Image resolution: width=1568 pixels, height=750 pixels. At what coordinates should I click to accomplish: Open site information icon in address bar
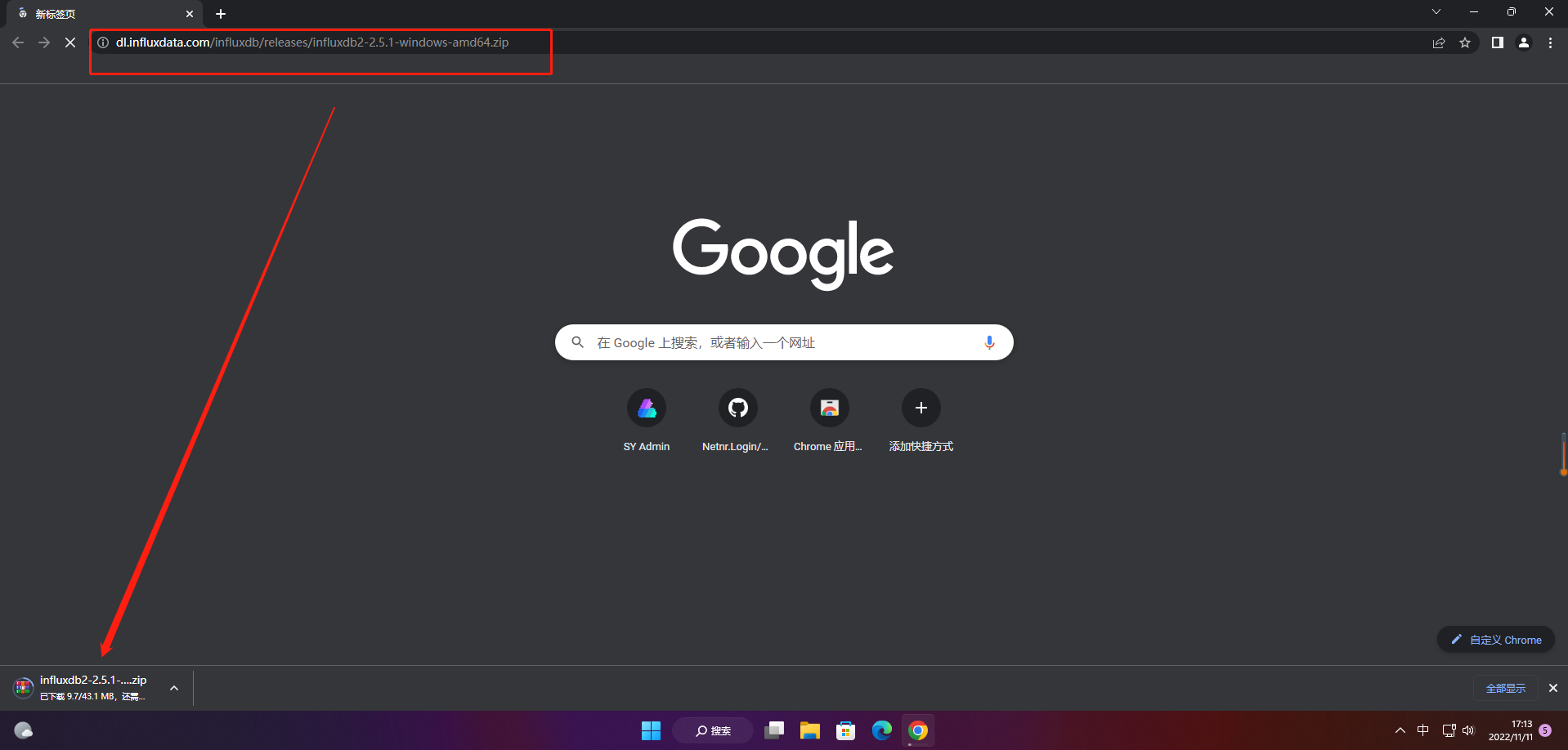[x=103, y=42]
